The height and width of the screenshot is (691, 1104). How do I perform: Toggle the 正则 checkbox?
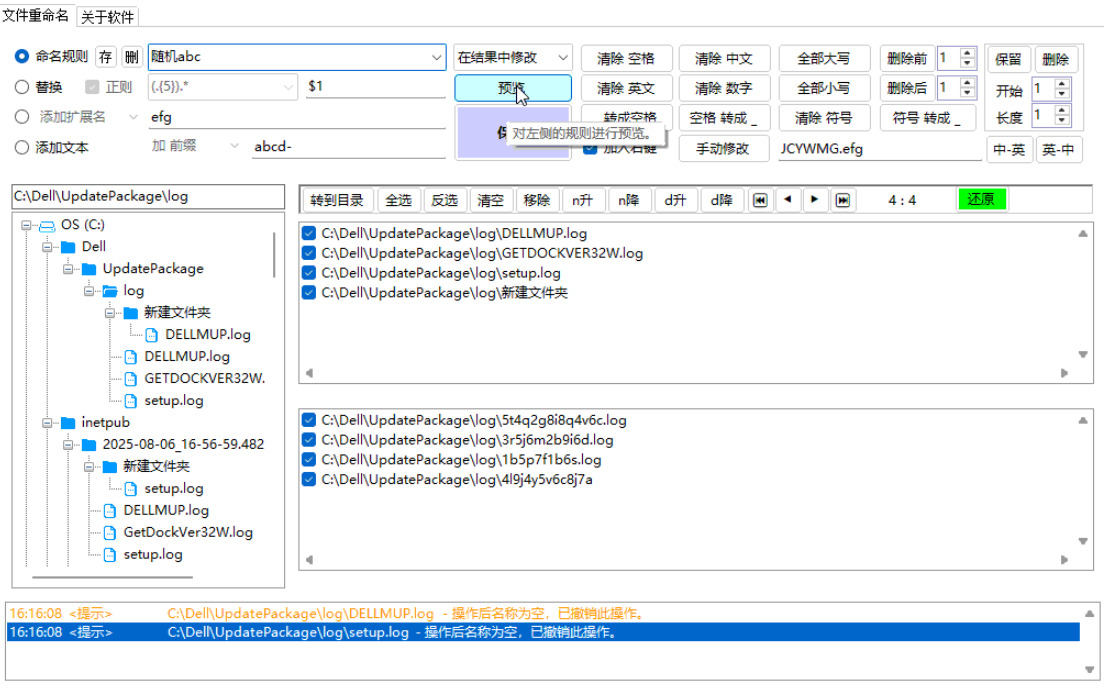click(92, 87)
